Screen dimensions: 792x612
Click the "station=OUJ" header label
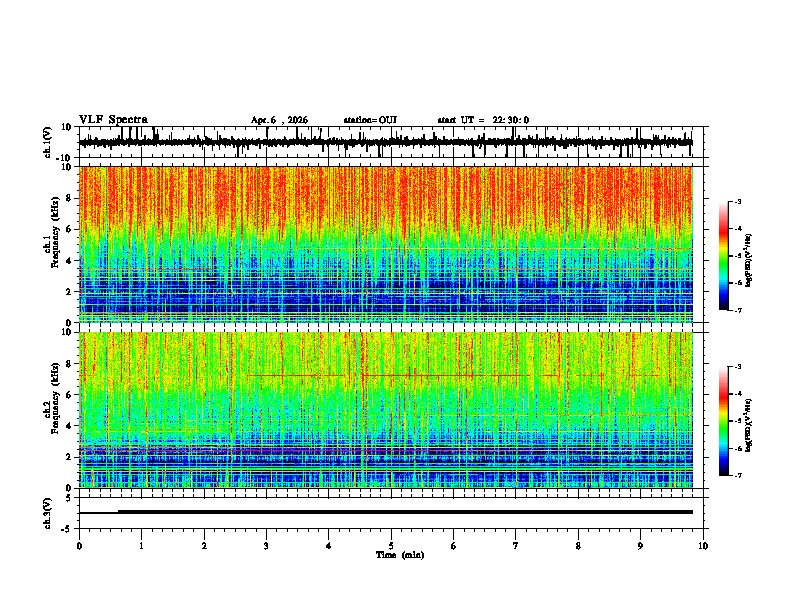coord(370,120)
